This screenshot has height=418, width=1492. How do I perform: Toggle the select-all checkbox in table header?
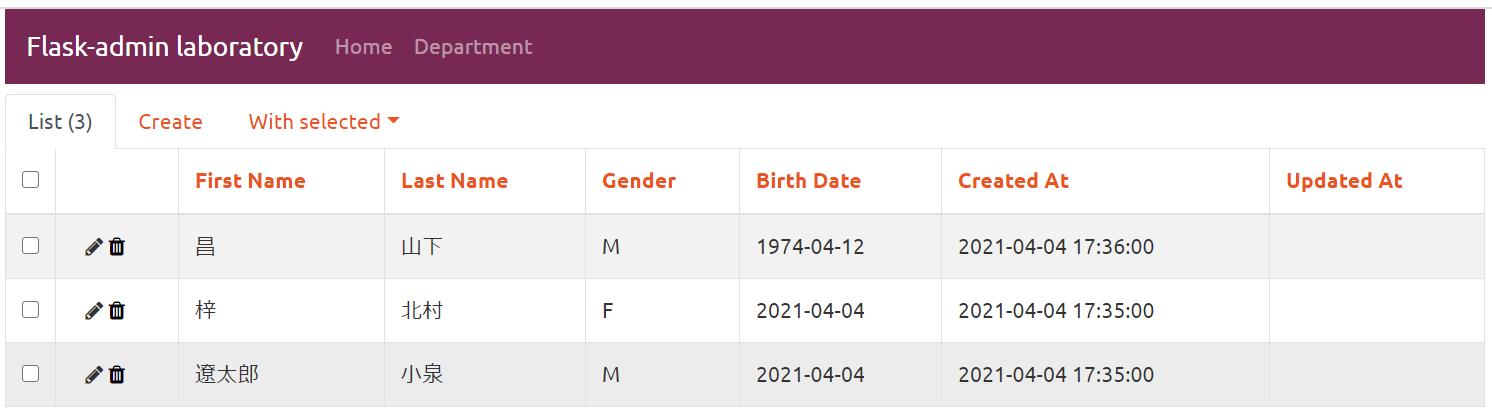click(30, 180)
